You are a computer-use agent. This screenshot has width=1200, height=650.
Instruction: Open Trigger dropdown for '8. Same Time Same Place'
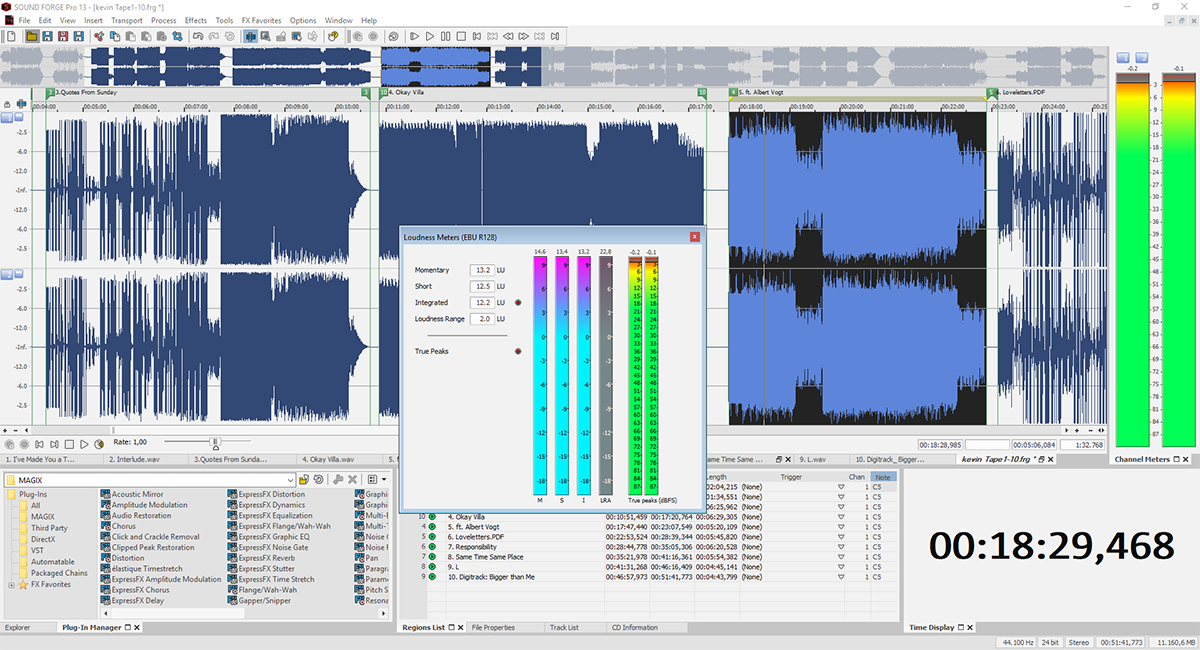coord(842,557)
